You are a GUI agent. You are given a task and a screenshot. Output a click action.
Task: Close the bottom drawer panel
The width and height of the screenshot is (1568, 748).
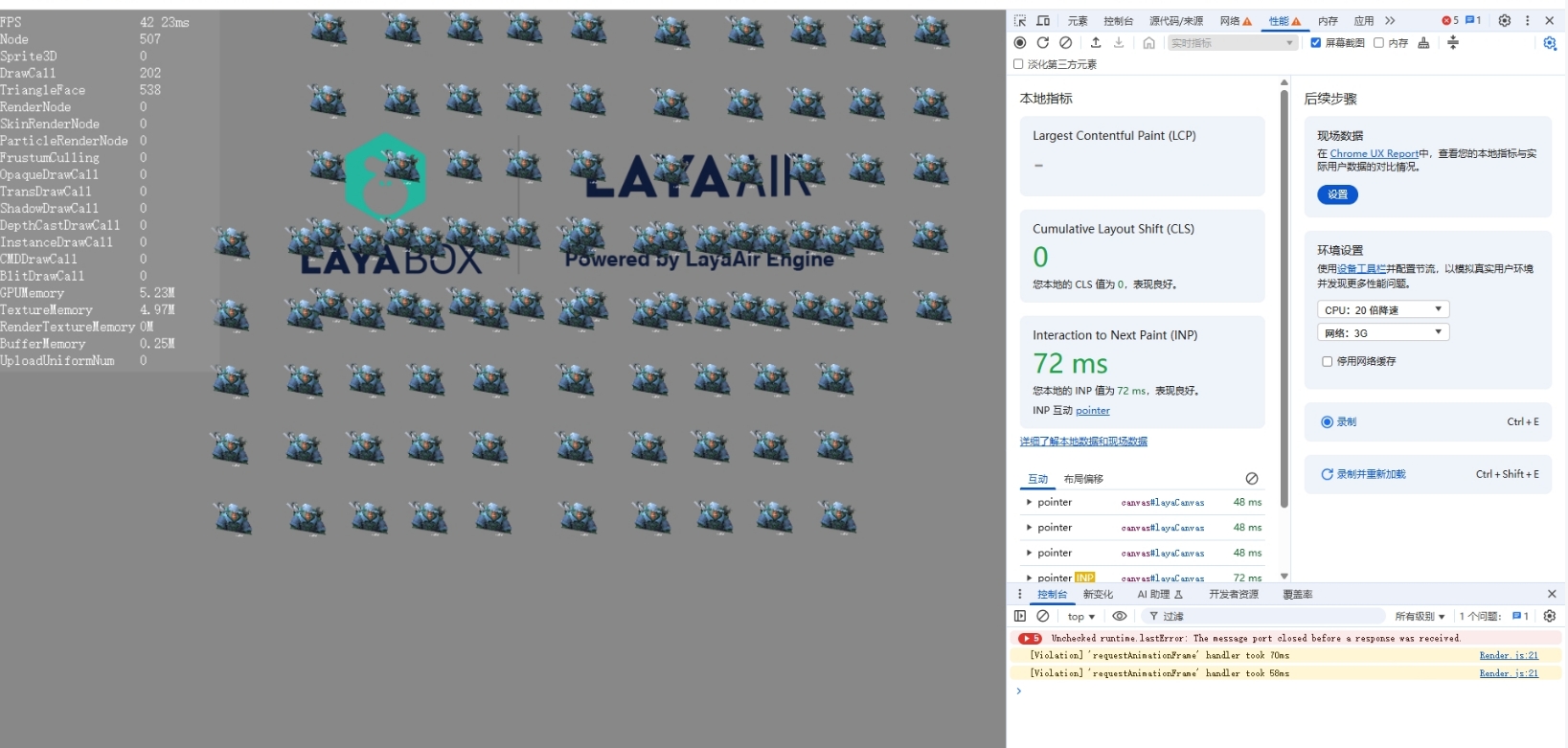[x=1552, y=594]
